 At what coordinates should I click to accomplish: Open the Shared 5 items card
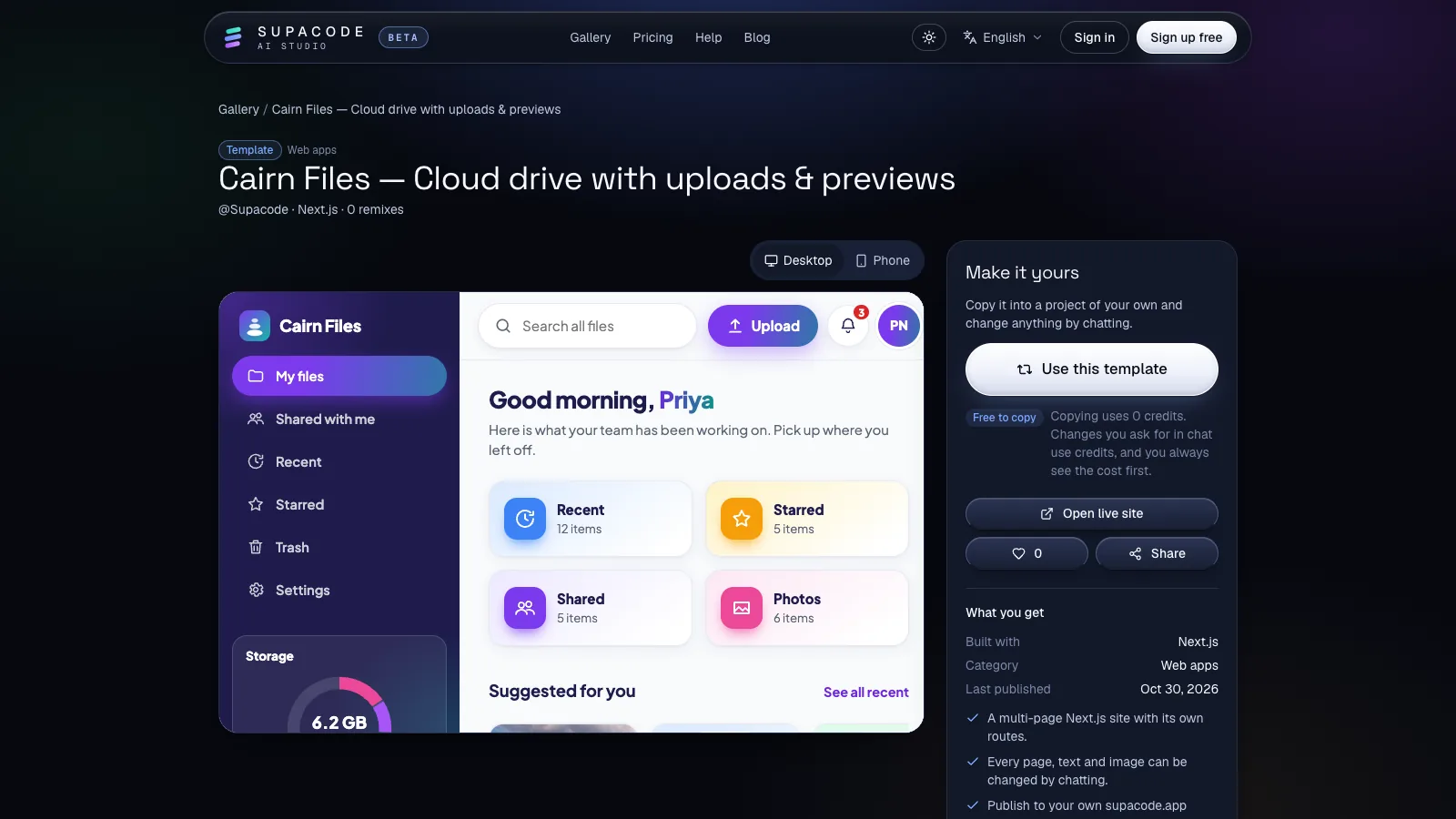[x=591, y=608]
